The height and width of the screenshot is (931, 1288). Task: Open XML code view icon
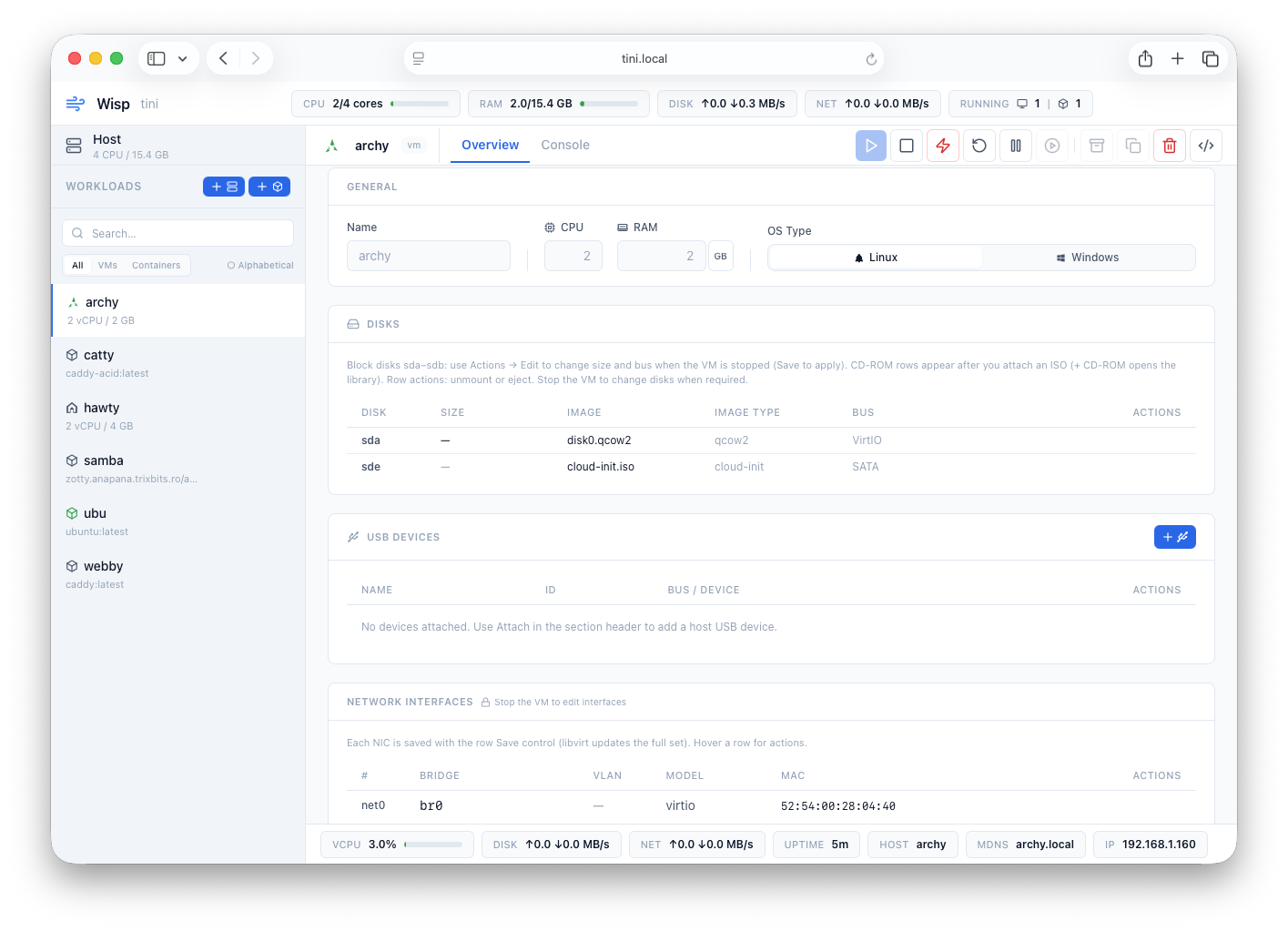click(1206, 146)
